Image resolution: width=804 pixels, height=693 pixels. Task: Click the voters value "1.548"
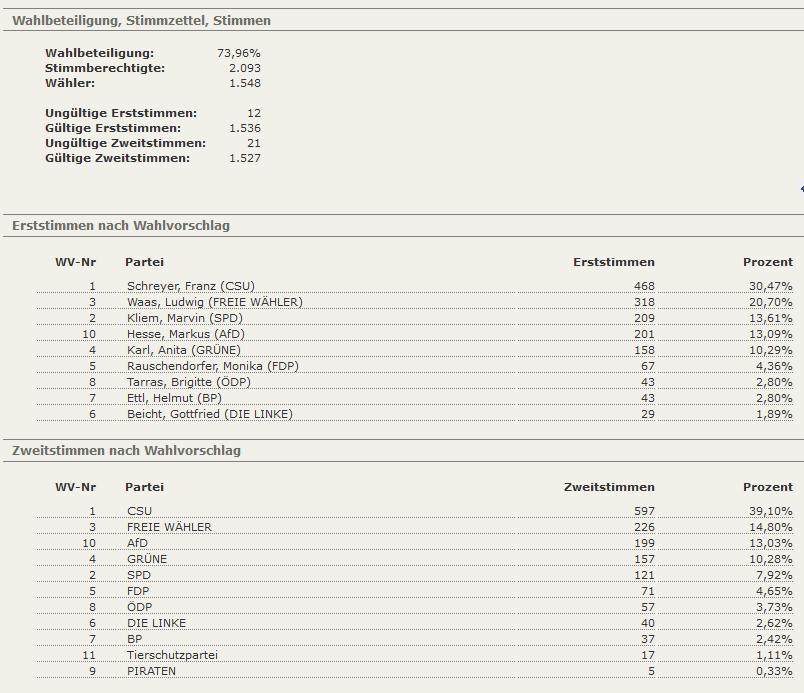coord(245,83)
